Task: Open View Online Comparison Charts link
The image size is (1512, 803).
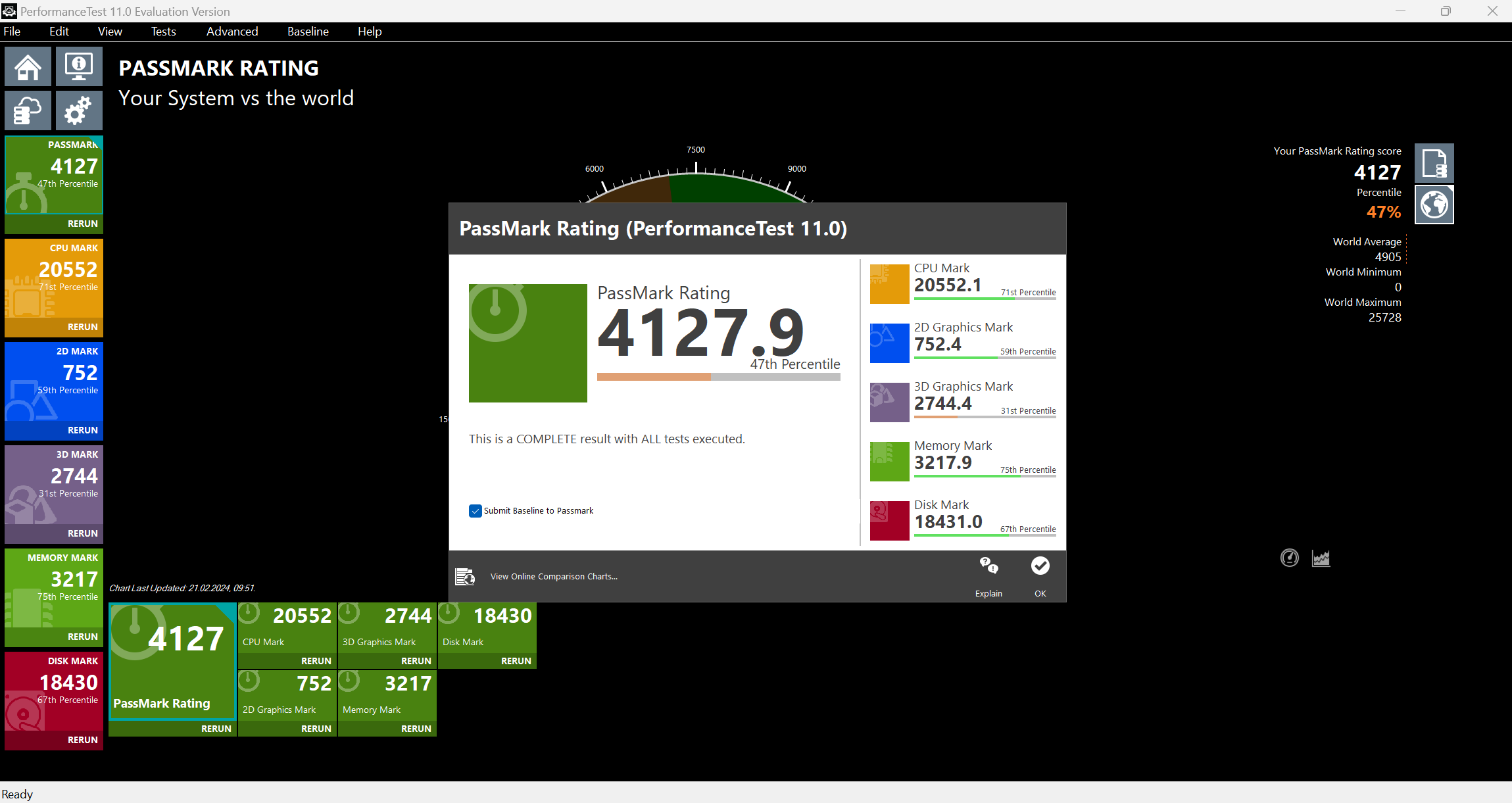Action: 554,577
